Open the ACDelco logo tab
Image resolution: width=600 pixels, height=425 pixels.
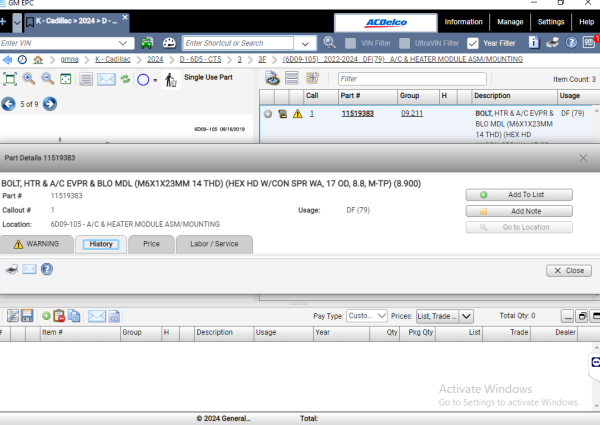coord(386,23)
